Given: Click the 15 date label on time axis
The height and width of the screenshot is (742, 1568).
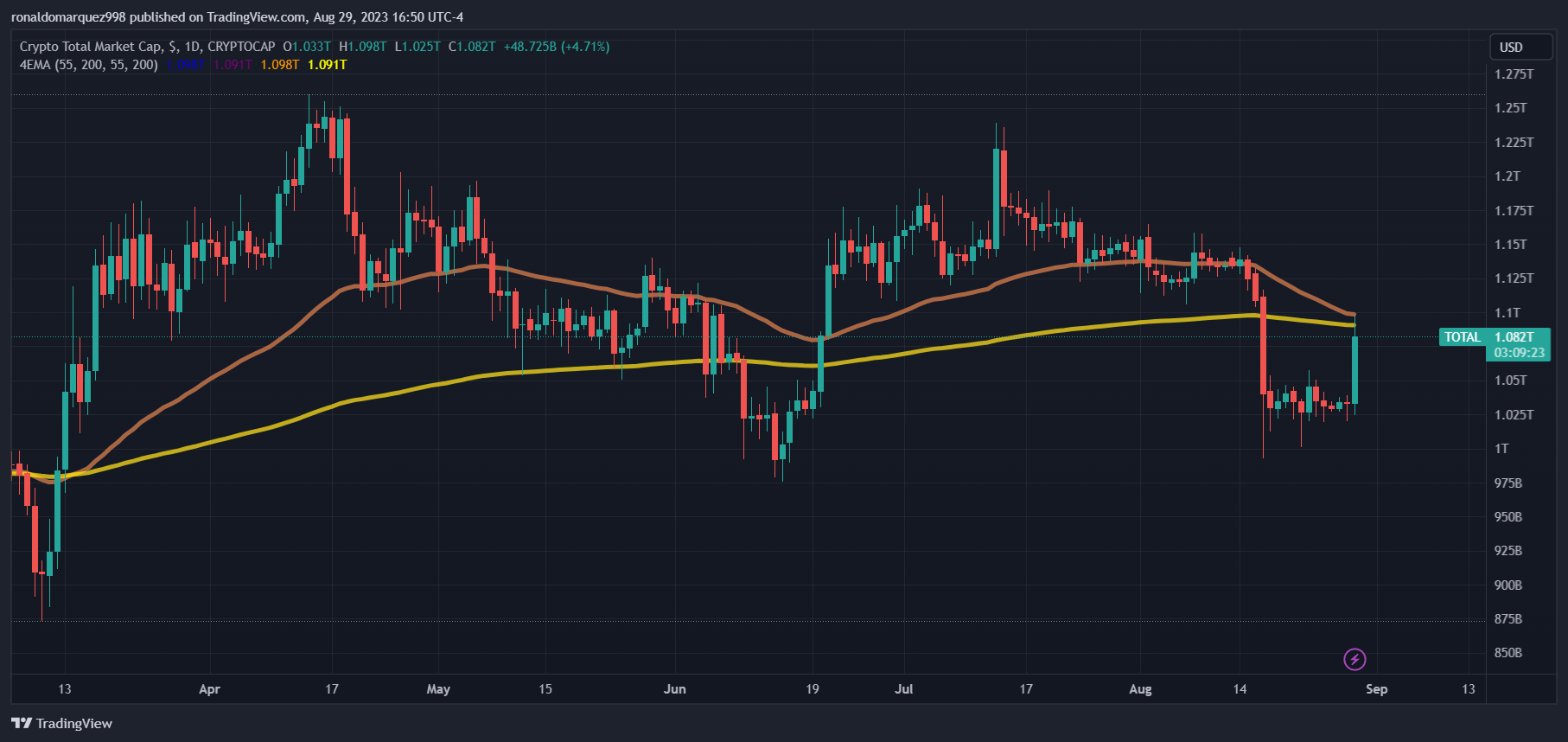Looking at the screenshot, I should [545, 689].
